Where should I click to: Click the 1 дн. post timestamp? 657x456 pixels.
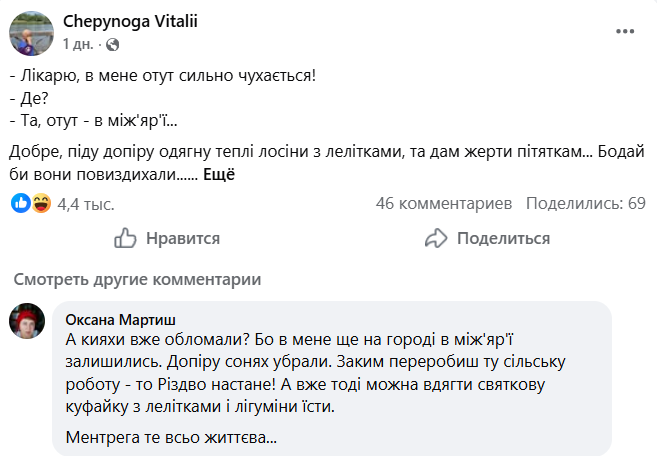coord(79,44)
